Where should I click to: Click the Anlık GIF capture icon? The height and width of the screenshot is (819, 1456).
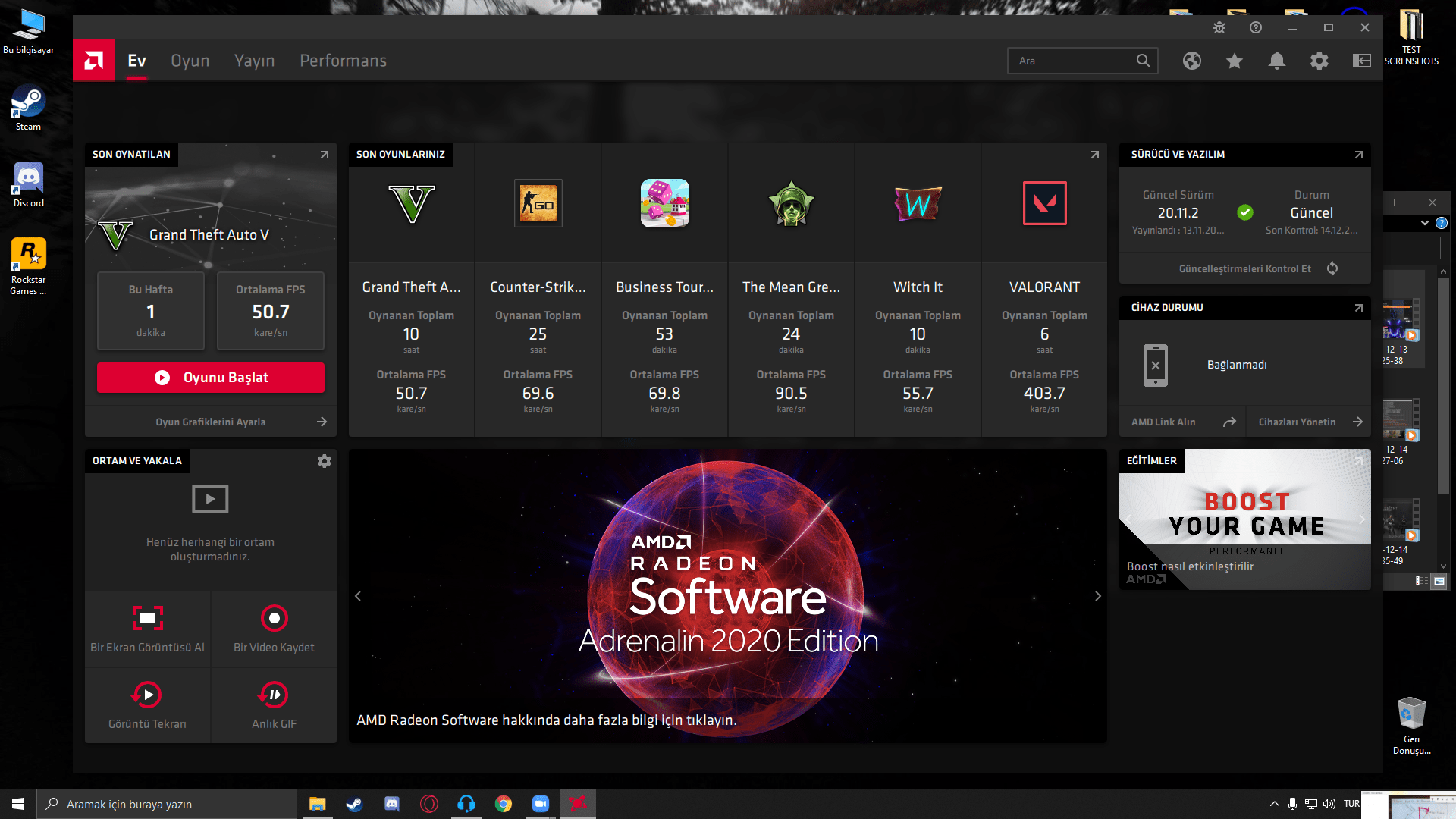coord(274,695)
